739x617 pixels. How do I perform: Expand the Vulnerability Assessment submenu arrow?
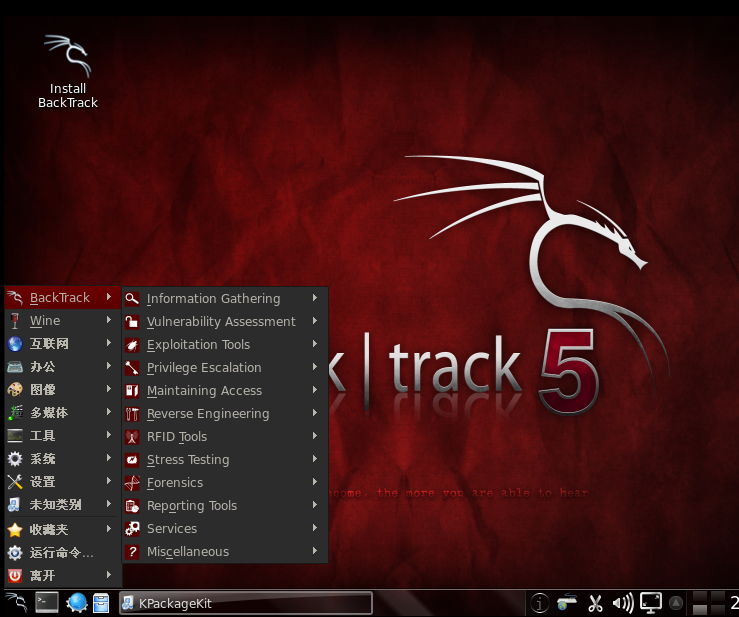(x=315, y=321)
